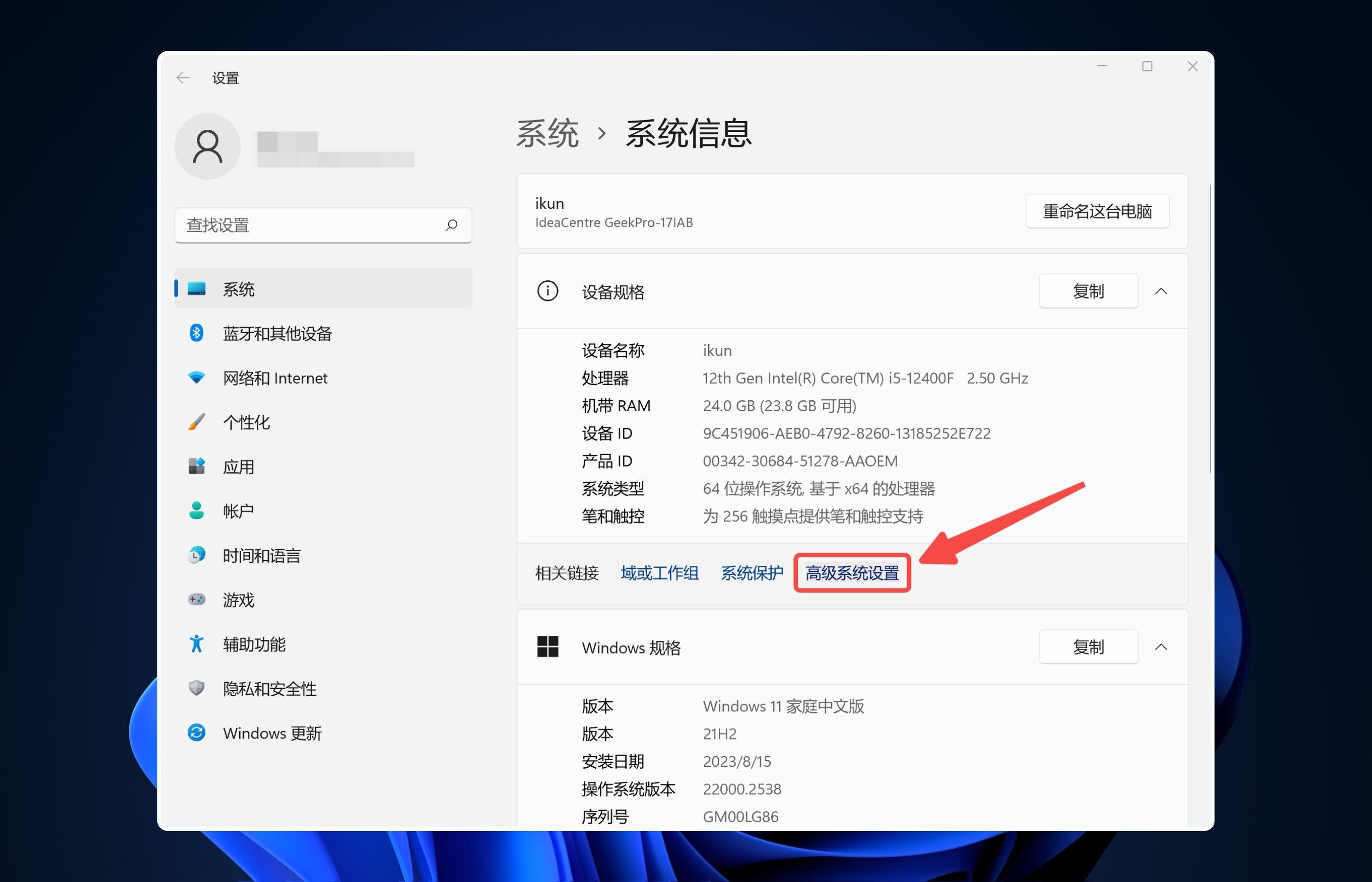This screenshot has height=882, width=1372.
Task: Go to Windows 更新 page
Action: tap(323, 733)
